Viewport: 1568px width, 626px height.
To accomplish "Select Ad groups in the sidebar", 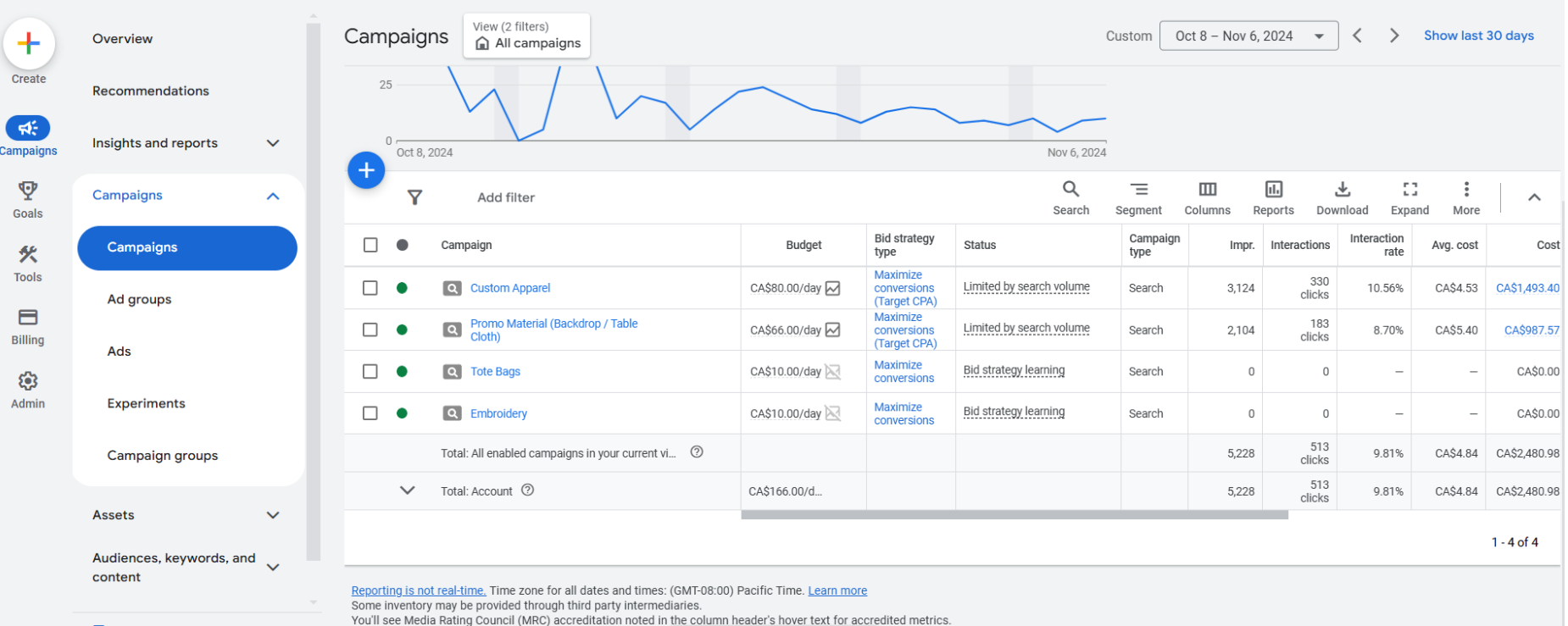I will 140,299.
